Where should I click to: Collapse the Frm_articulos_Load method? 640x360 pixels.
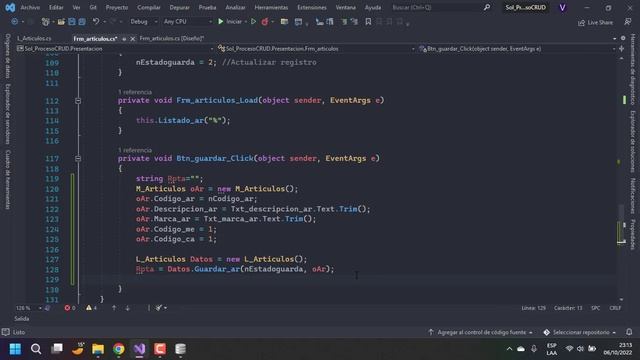click(78, 100)
